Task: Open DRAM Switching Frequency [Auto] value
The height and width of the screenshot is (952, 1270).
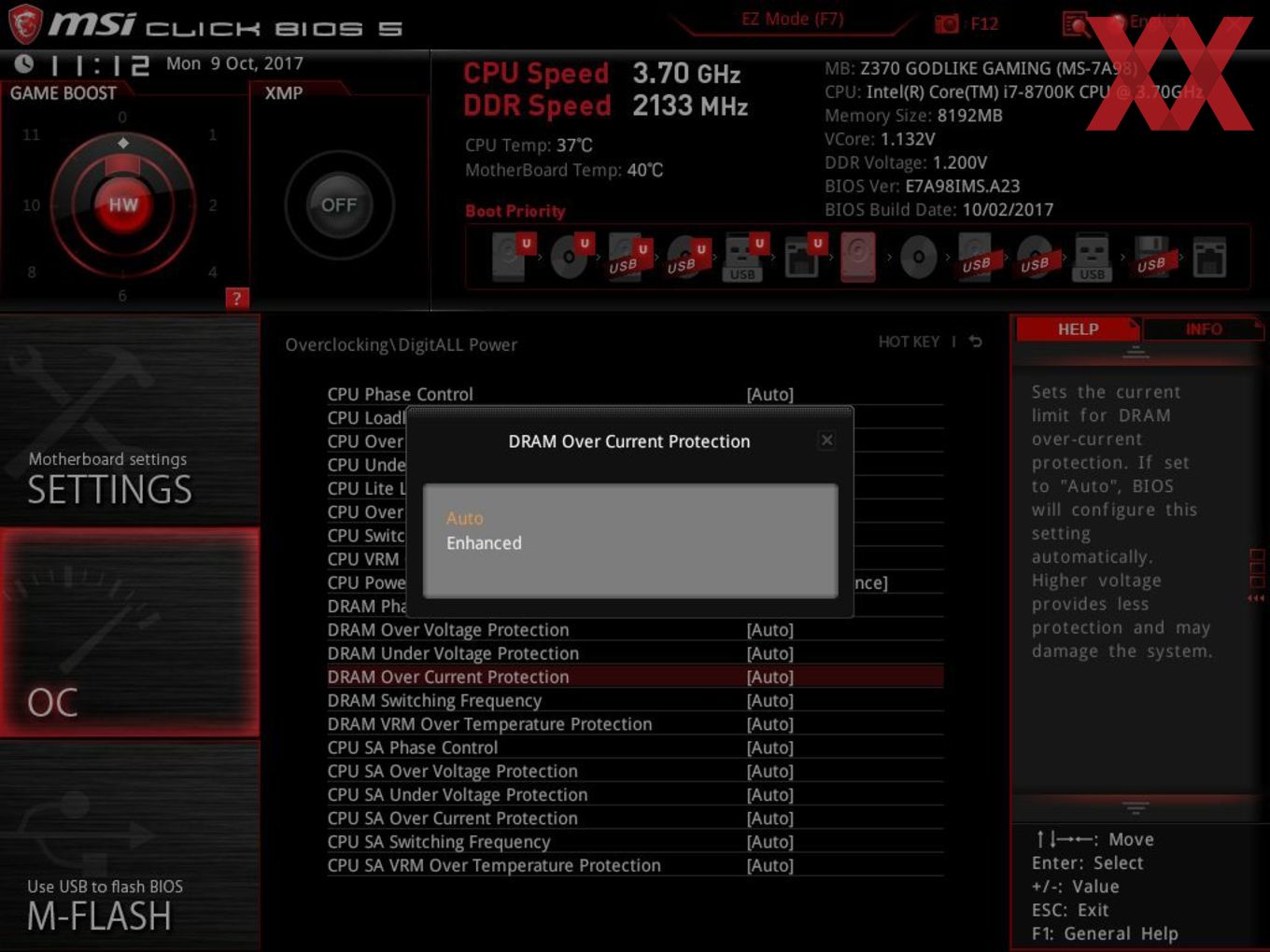Action: pyautogui.click(x=770, y=701)
